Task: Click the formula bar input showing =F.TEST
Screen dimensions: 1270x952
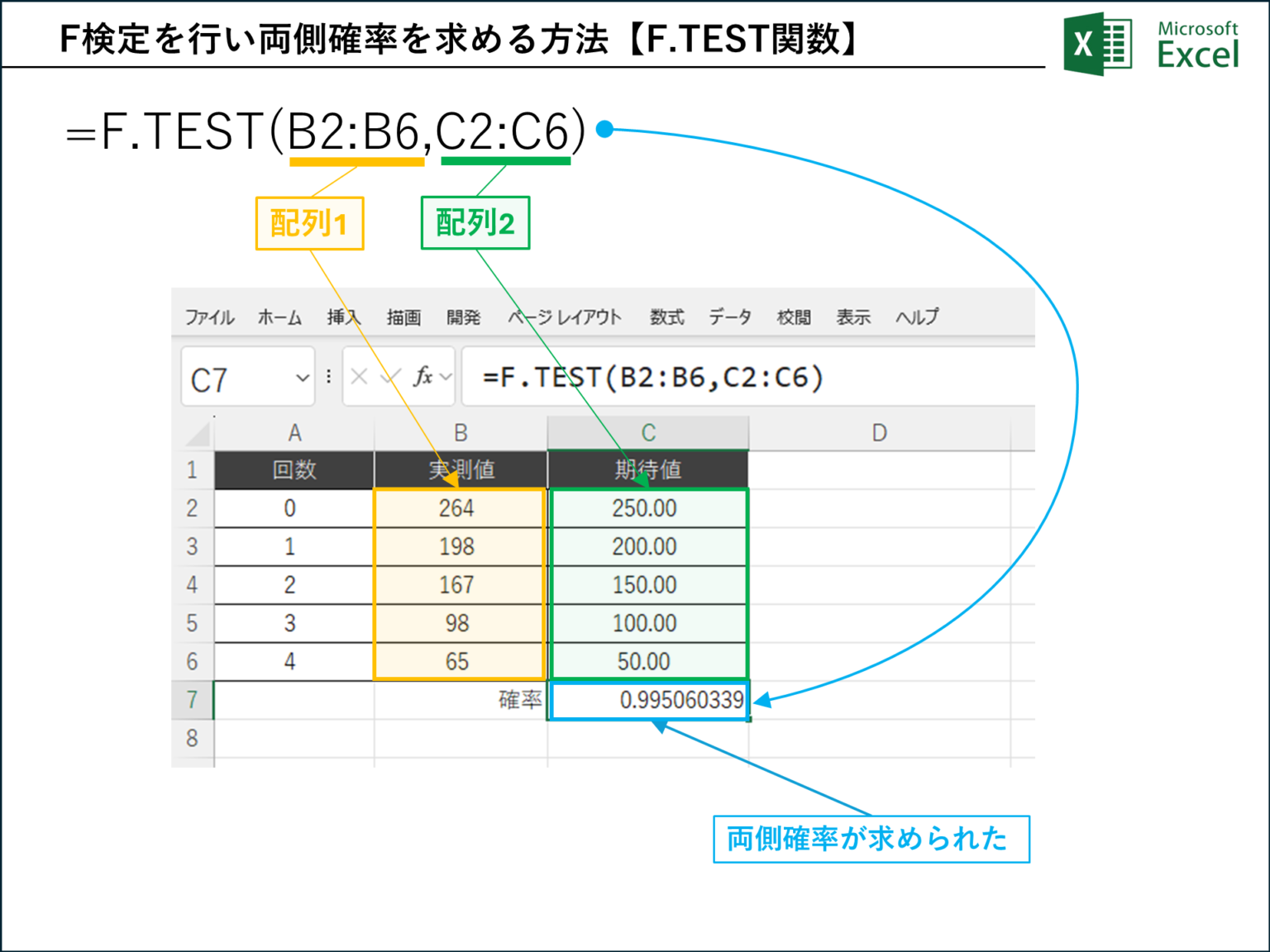Action: [744, 378]
